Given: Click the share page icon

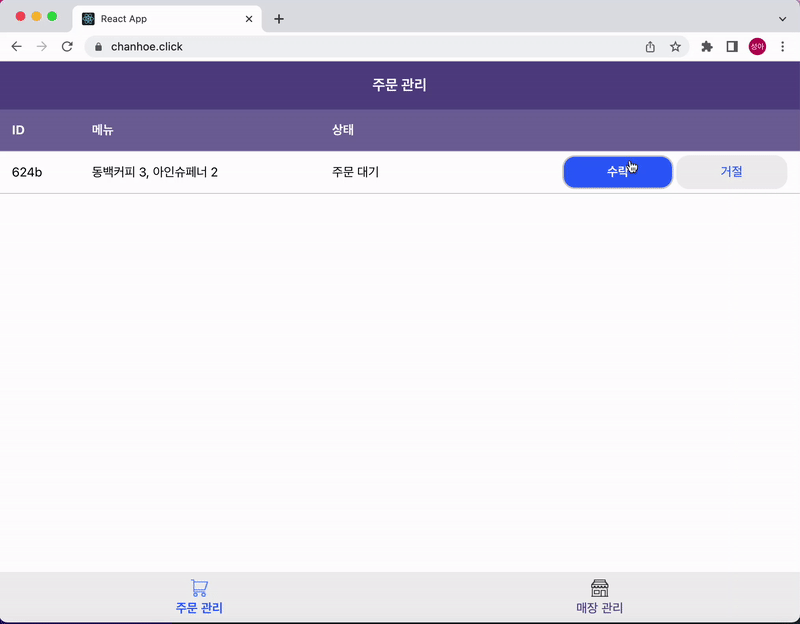Looking at the screenshot, I should [650, 47].
